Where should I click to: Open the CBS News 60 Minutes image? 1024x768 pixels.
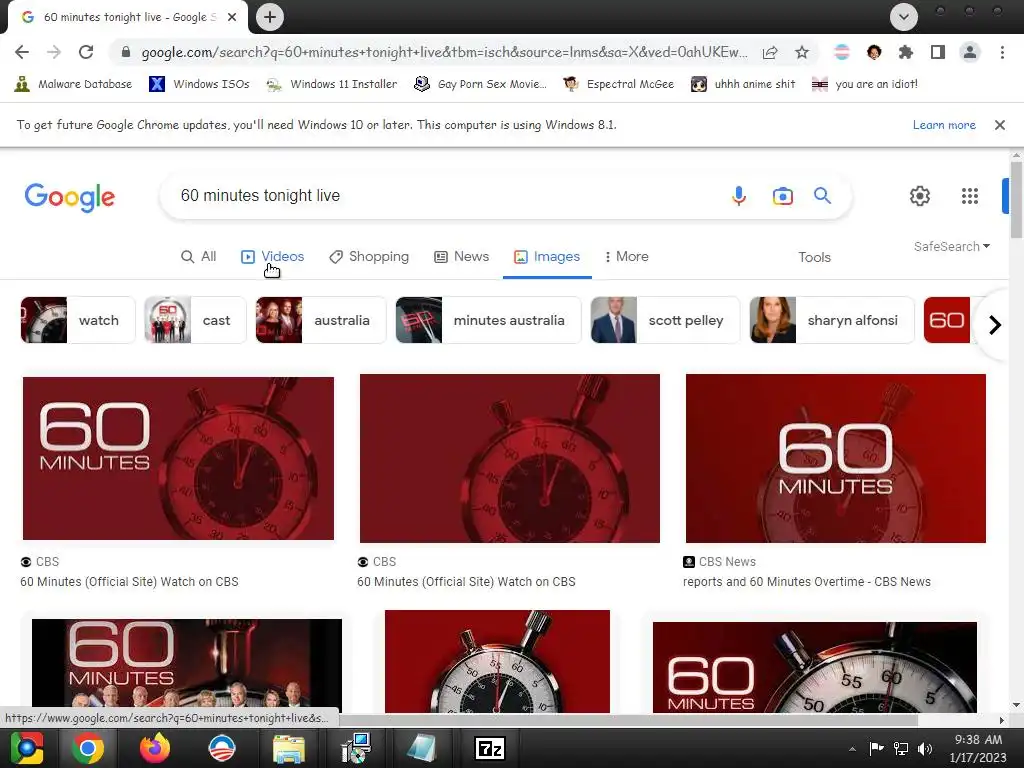[835, 458]
